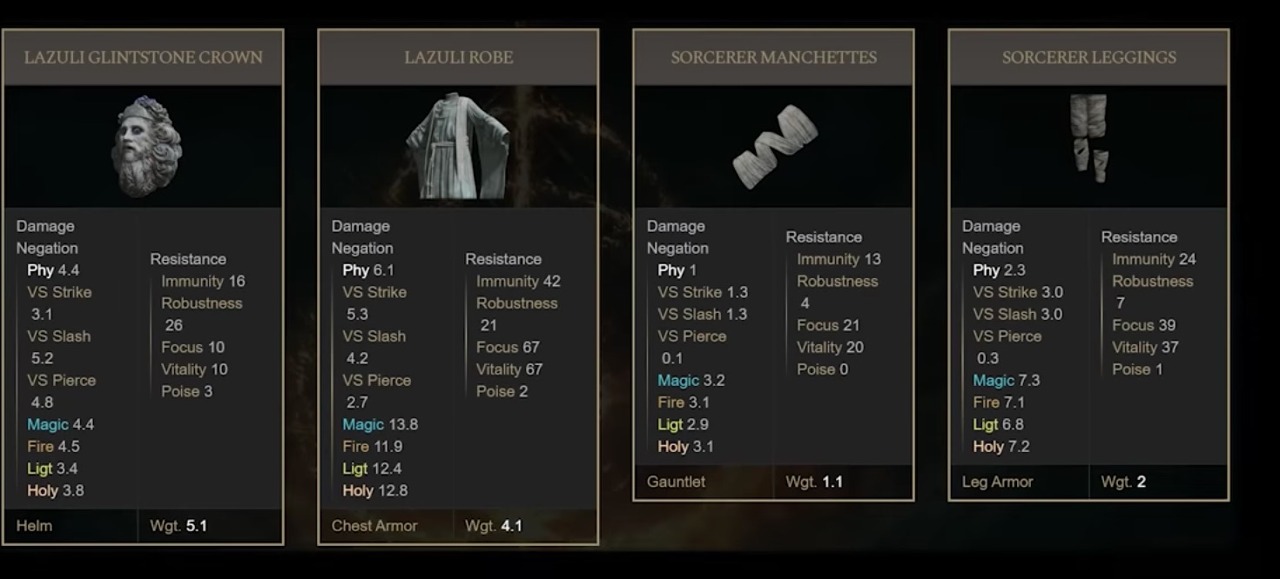
Task: Click the Leg Armor type label
Action: tap(998, 481)
